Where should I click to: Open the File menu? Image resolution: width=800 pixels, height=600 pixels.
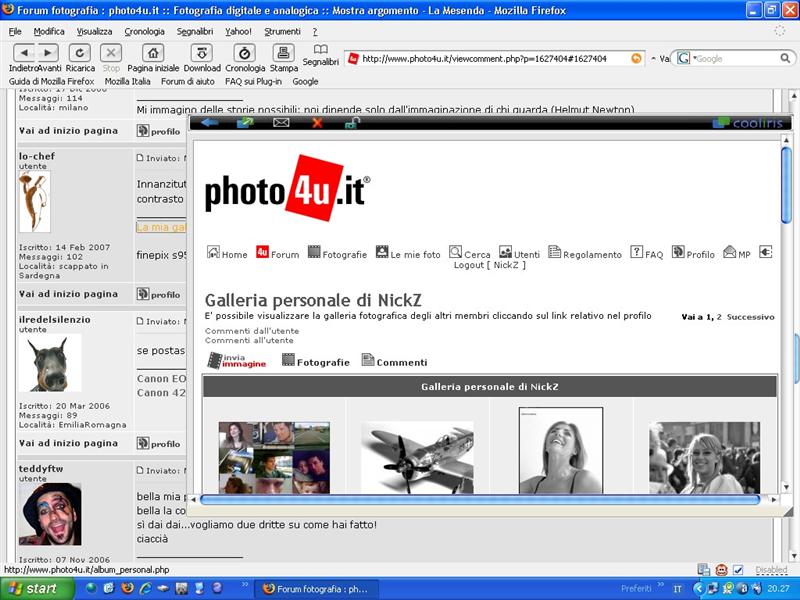pos(15,32)
